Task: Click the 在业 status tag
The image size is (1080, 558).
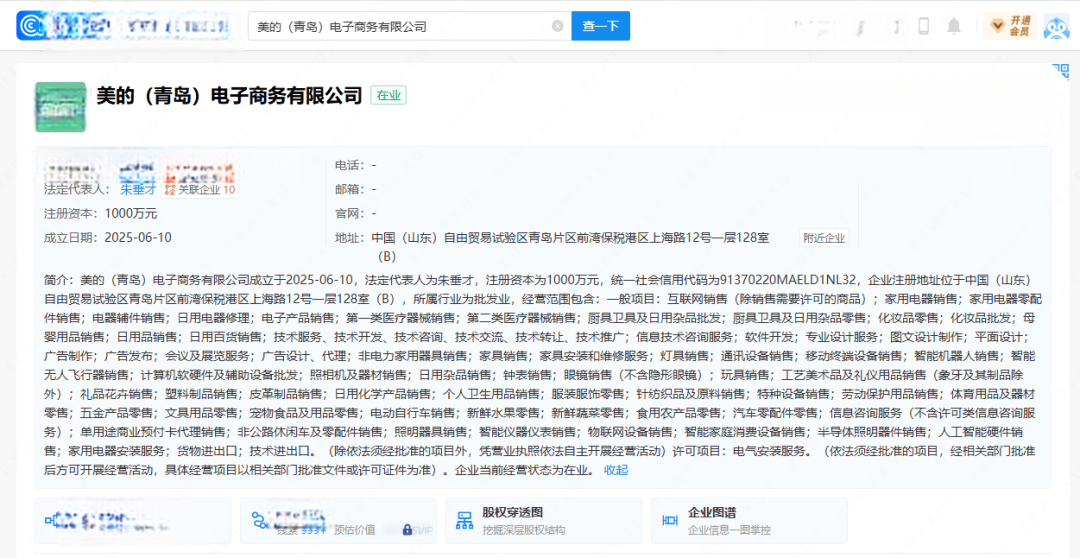Action: (x=388, y=96)
